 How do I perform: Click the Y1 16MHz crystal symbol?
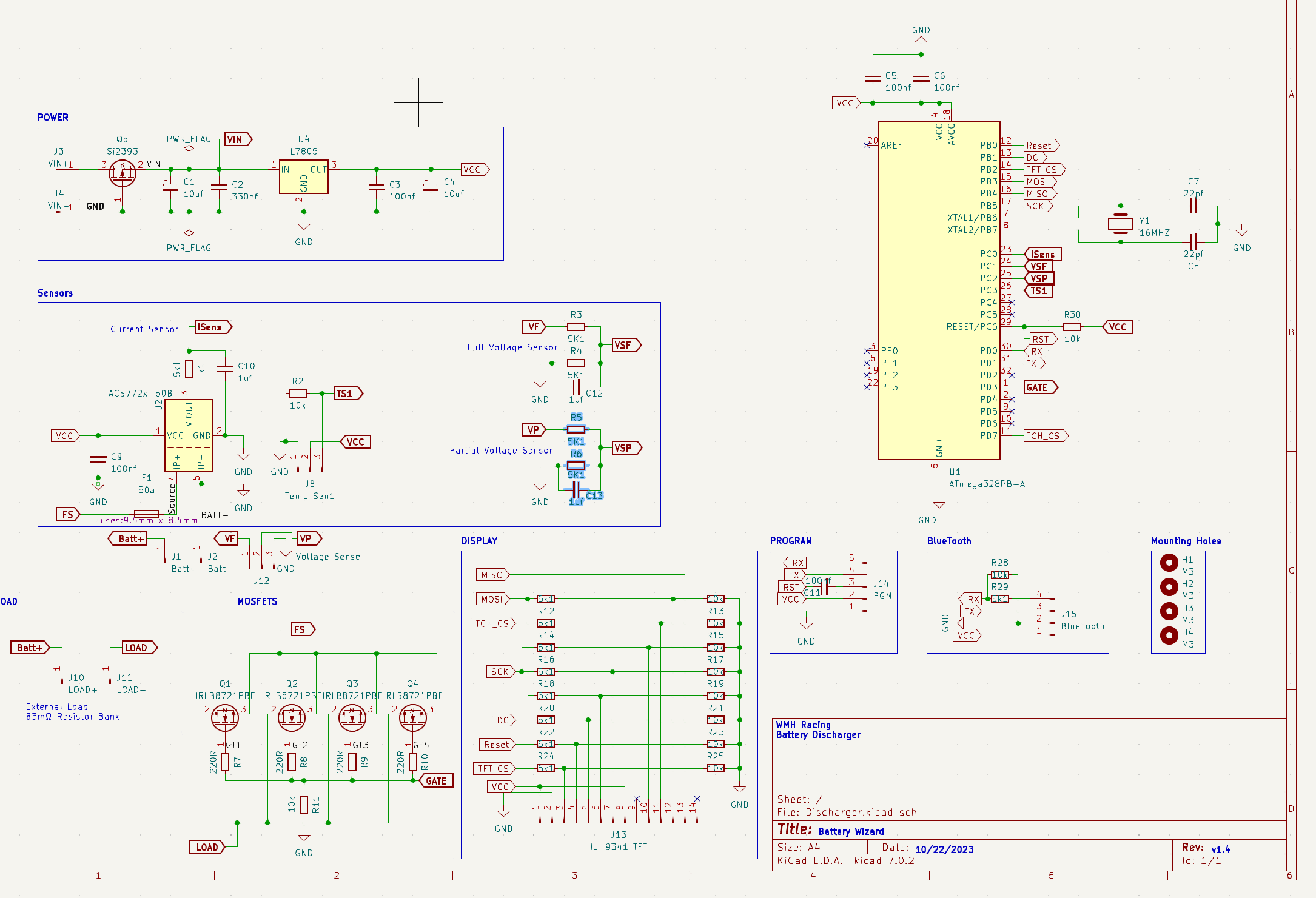click(x=1120, y=224)
